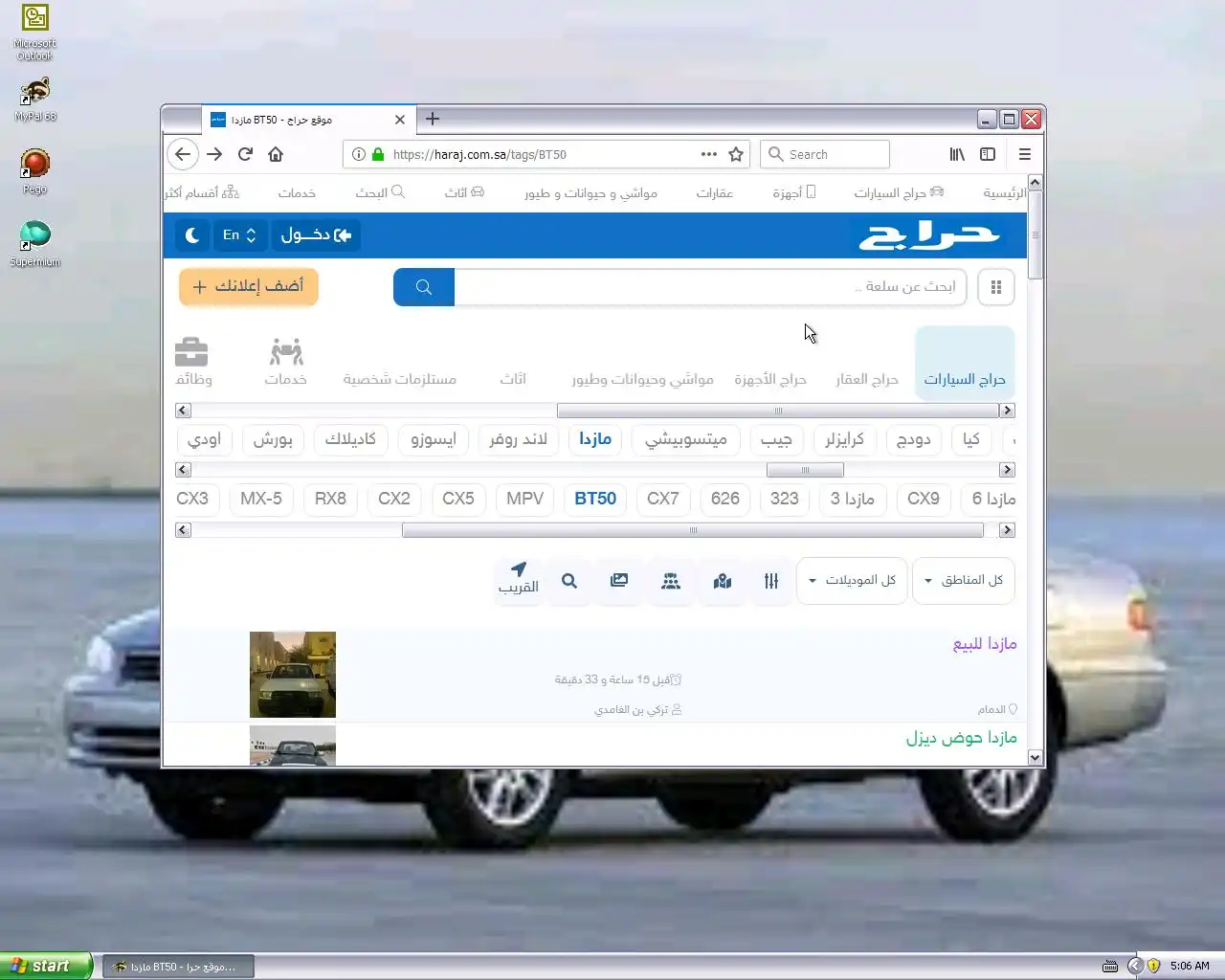Select مستلزمات شخصية category tab
Viewport: 1225px width, 980px height.
pyautogui.click(x=400, y=379)
